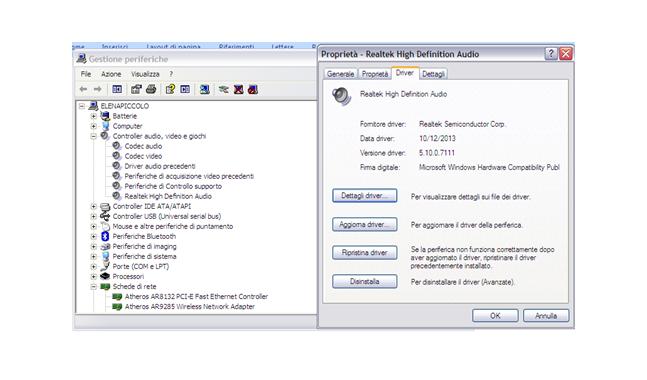Viewport: 647px width, 380px height.
Task: Switch to the Dettagli tab
Action: [x=433, y=74]
